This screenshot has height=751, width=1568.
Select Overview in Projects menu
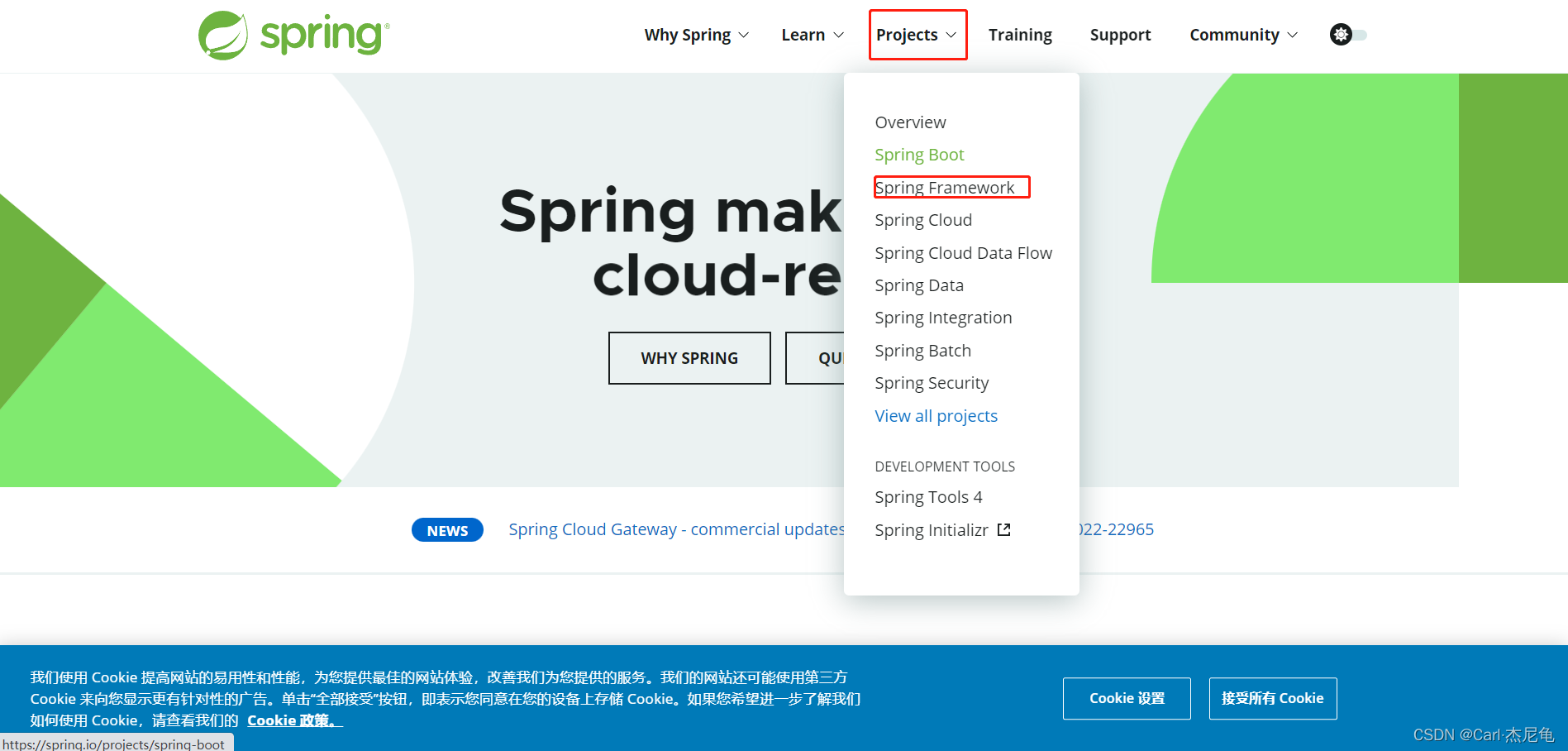pos(910,122)
